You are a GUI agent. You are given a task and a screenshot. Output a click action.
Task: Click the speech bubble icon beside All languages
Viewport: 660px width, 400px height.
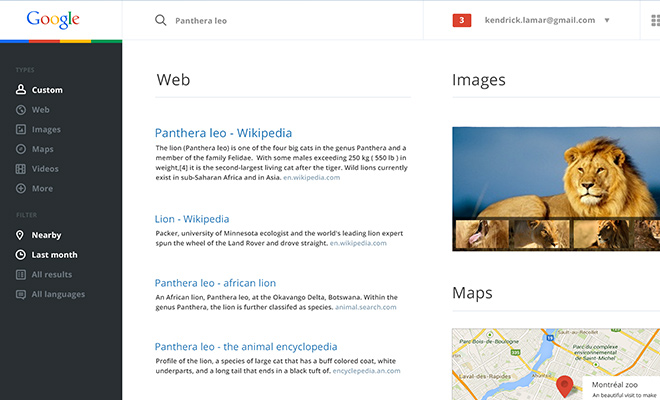tap(21, 294)
